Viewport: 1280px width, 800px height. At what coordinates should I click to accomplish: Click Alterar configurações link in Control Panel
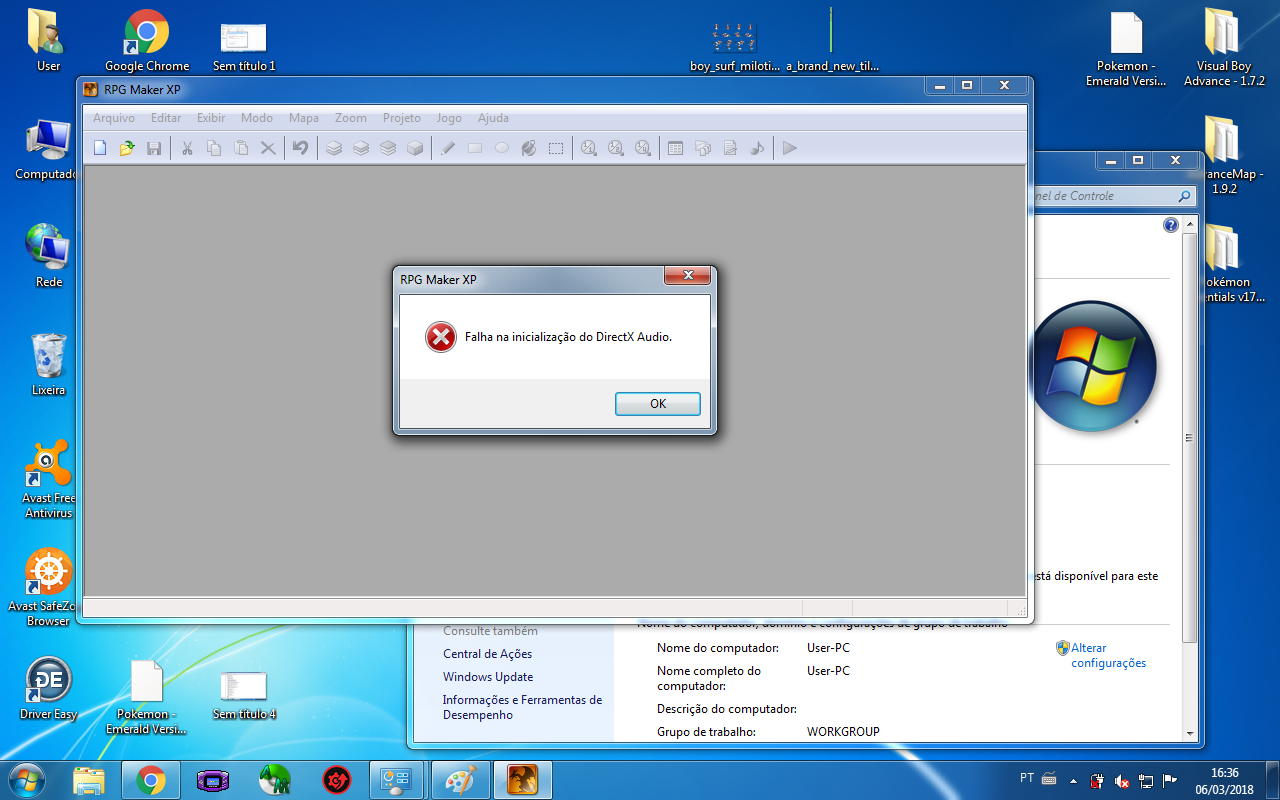[x=1108, y=655]
